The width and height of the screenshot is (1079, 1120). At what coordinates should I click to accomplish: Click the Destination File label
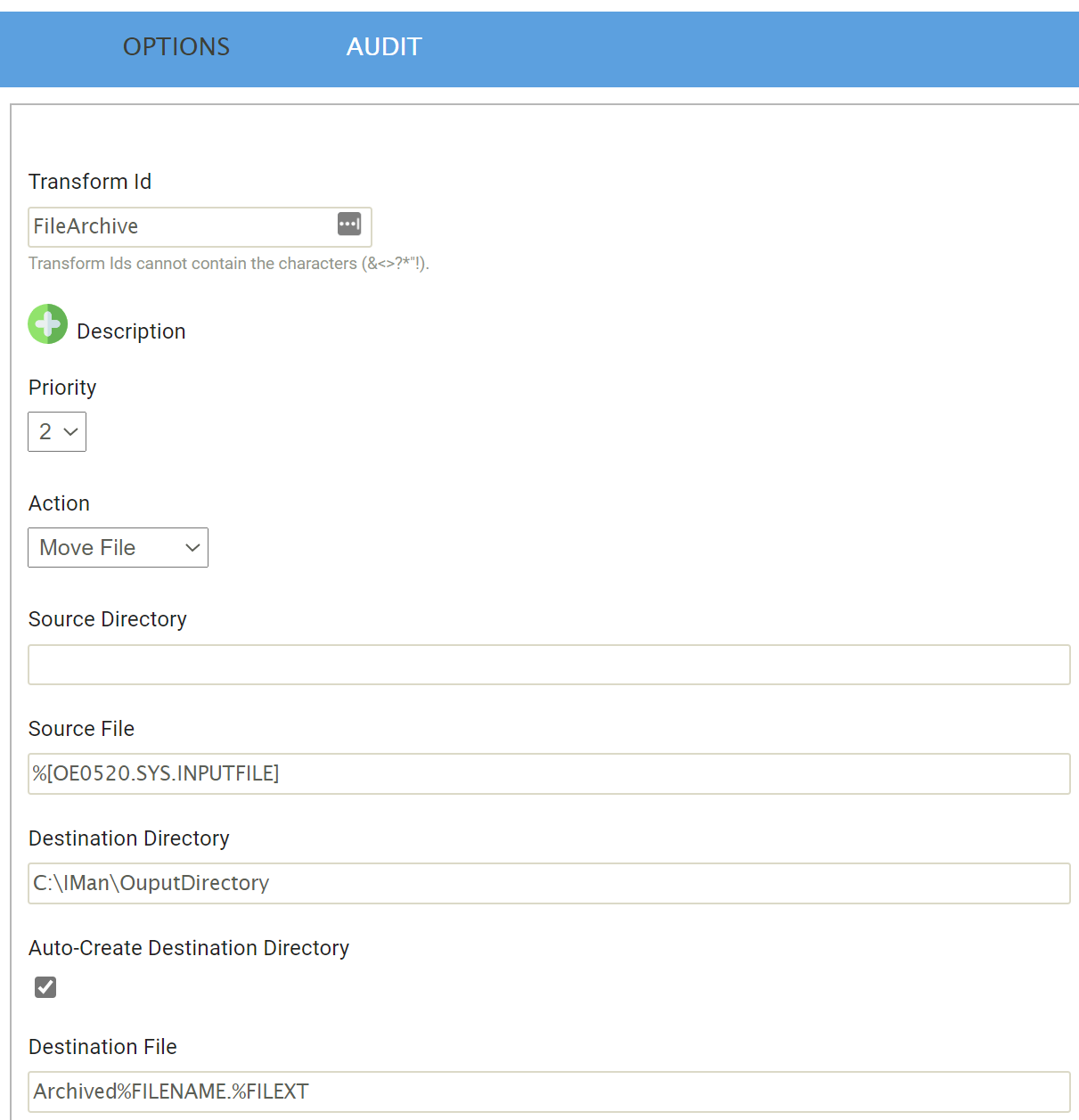[102, 1047]
